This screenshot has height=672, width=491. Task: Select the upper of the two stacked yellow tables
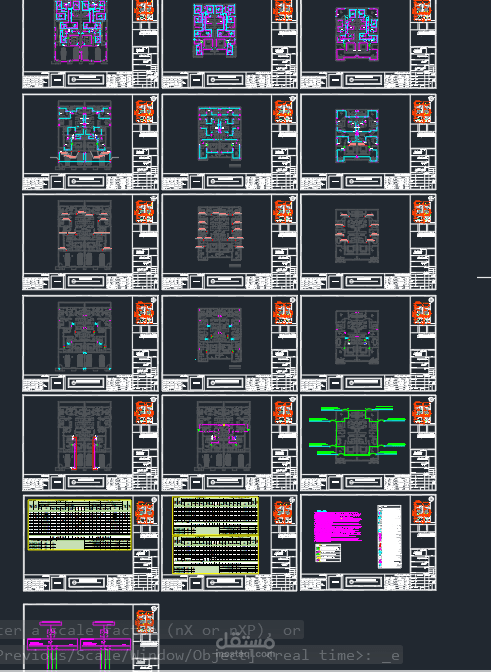(x=216, y=516)
